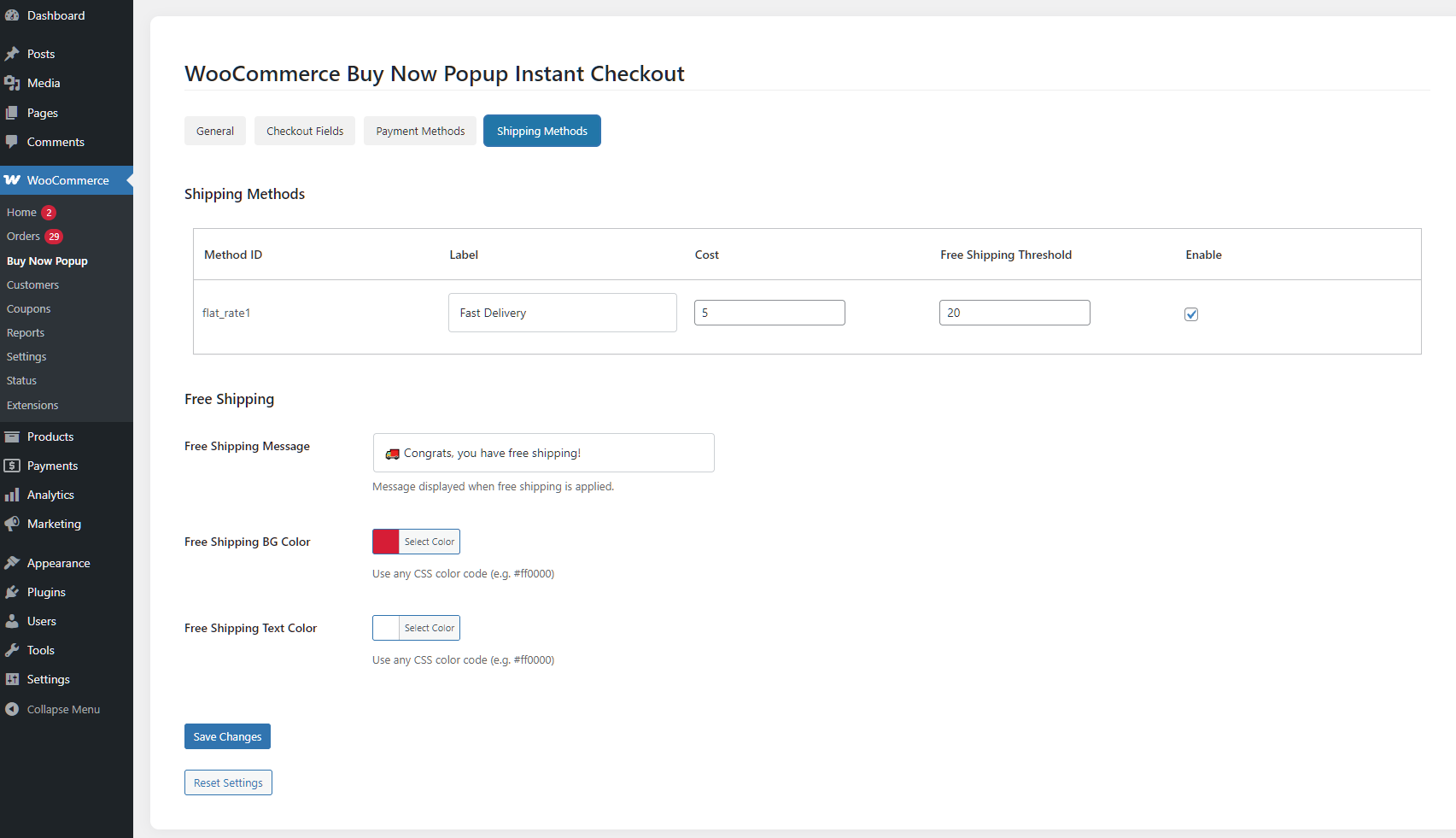
Task: Click the Marketing megaphone icon
Action: point(12,524)
